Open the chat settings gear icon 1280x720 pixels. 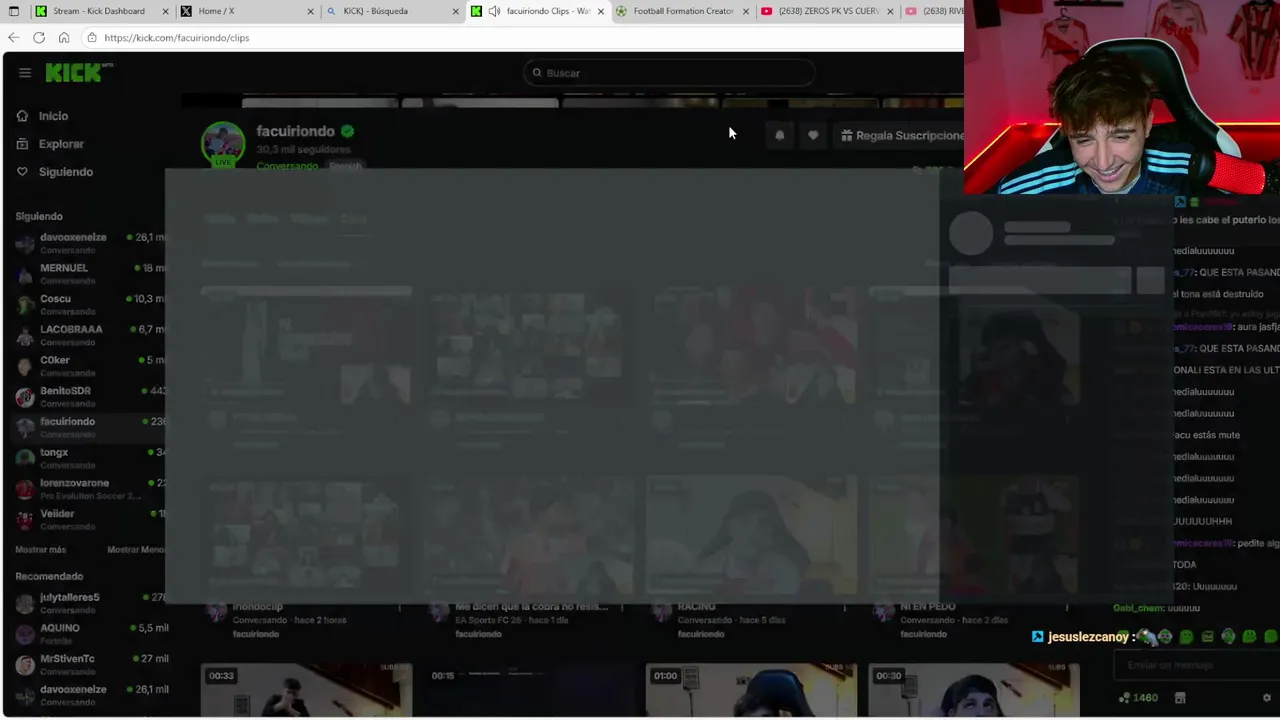coord(1267,698)
